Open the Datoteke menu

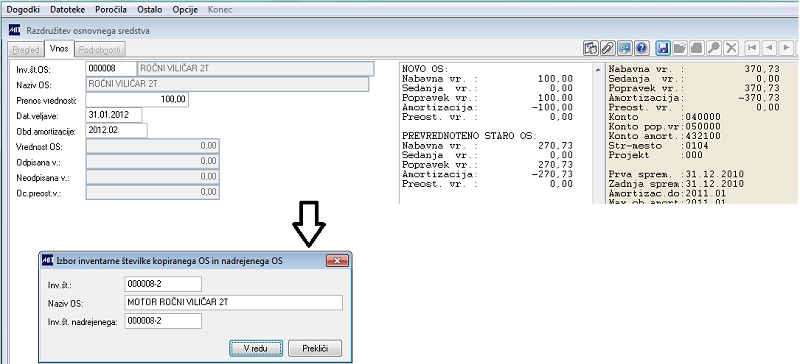67,10
